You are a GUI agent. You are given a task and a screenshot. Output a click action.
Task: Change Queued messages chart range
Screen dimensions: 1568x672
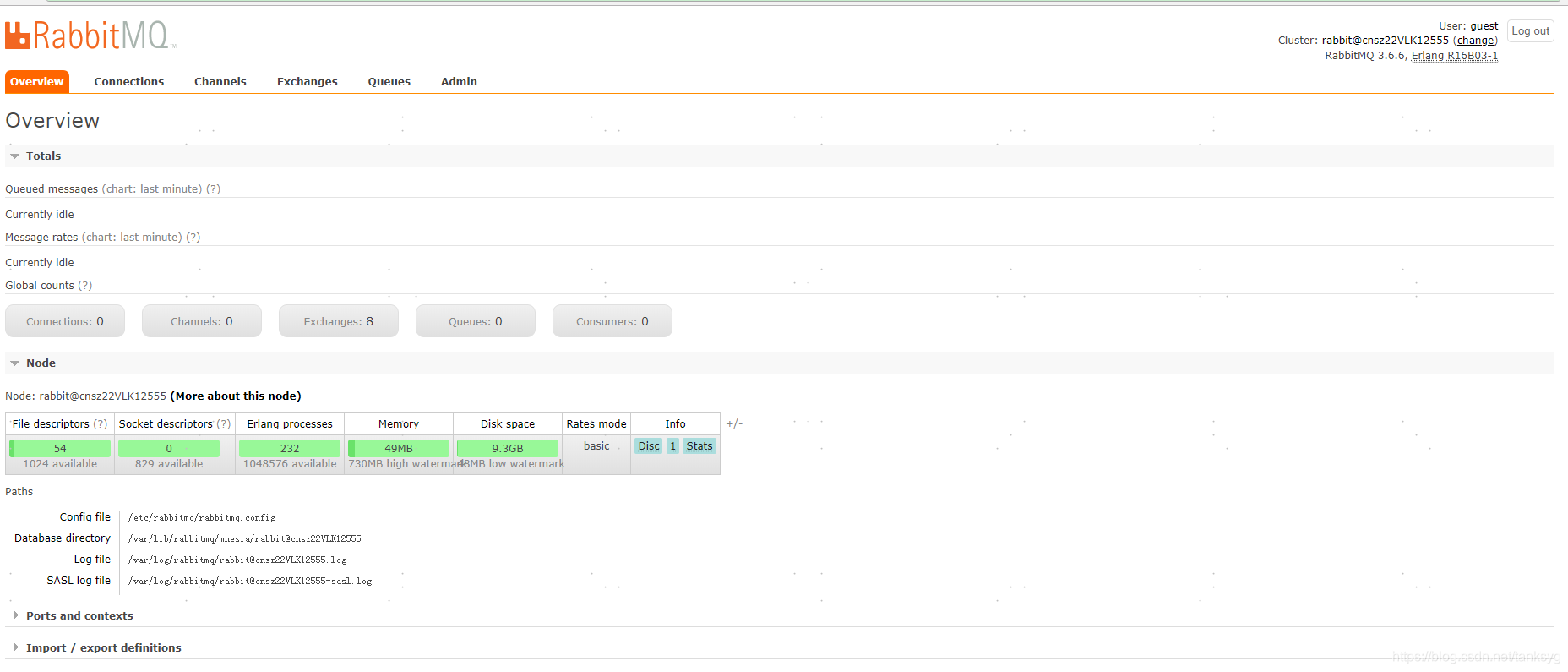152,189
